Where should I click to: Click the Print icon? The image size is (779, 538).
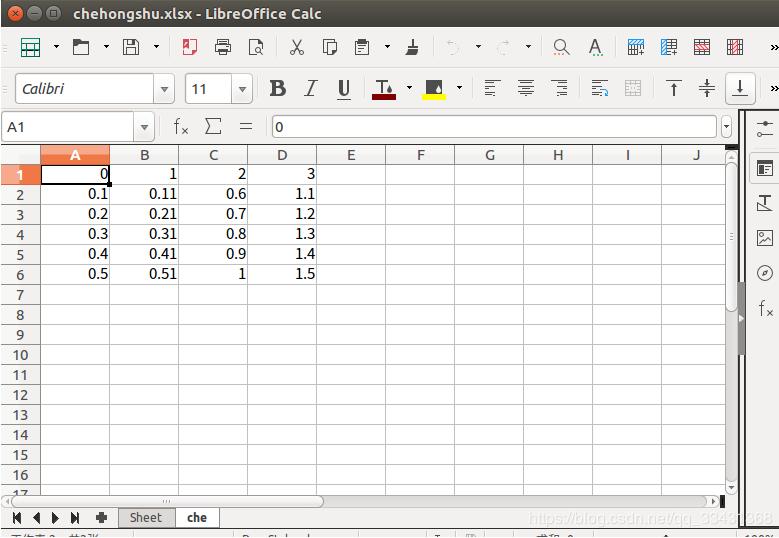coord(223,47)
